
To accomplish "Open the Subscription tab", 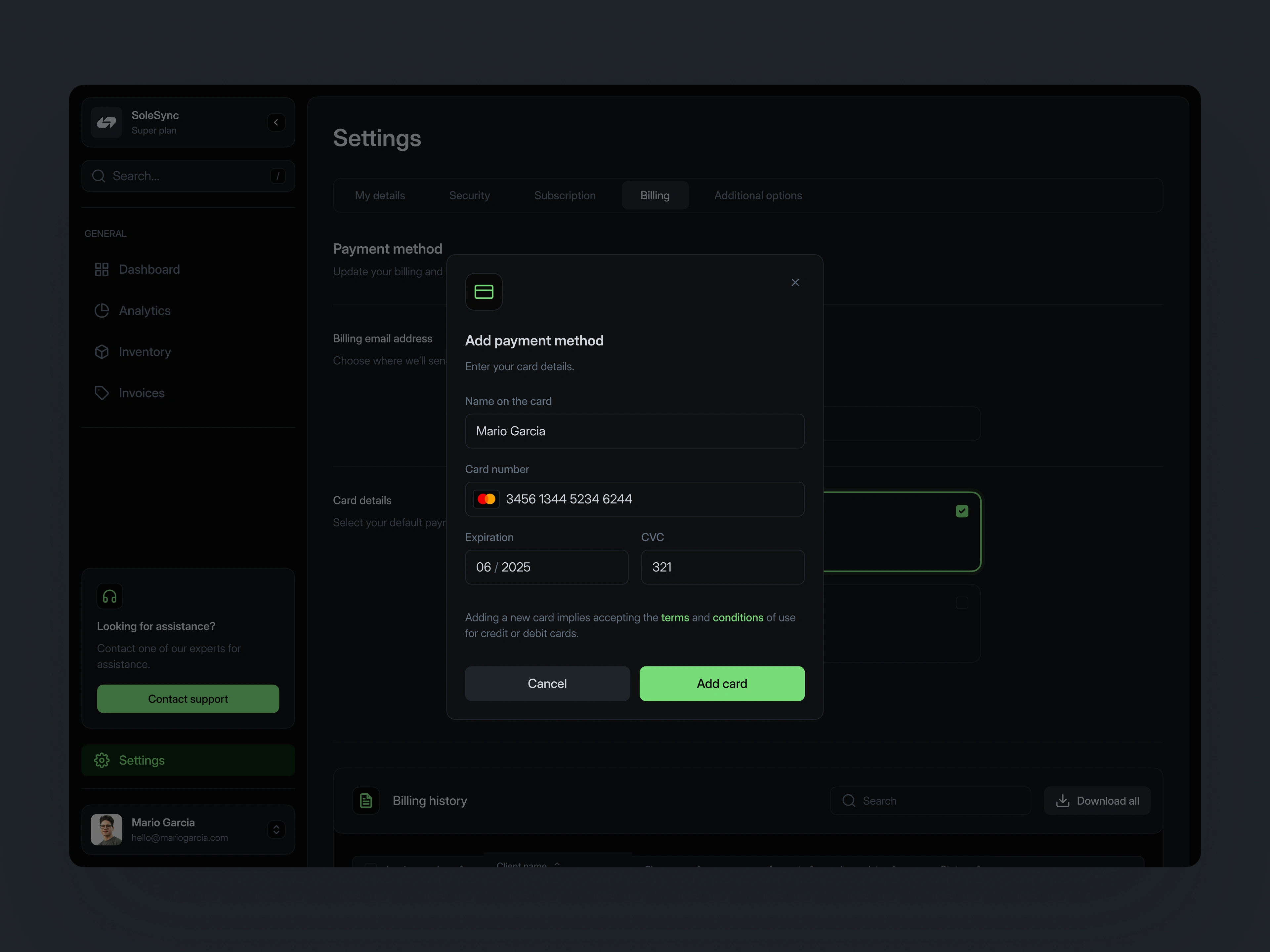I will click(x=564, y=196).
